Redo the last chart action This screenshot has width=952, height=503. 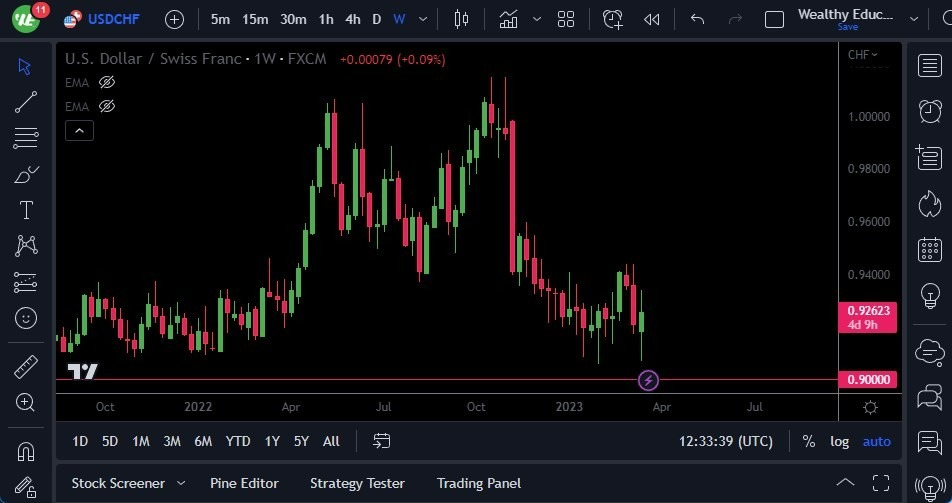coord(735,19)
